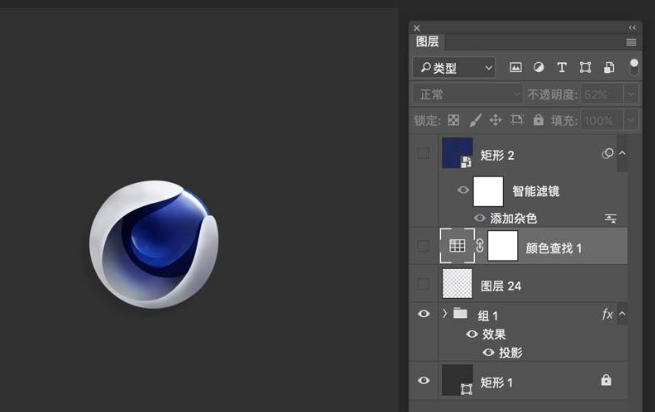
Task: Open the layers panel menu icon
Action: pos(631,42)
